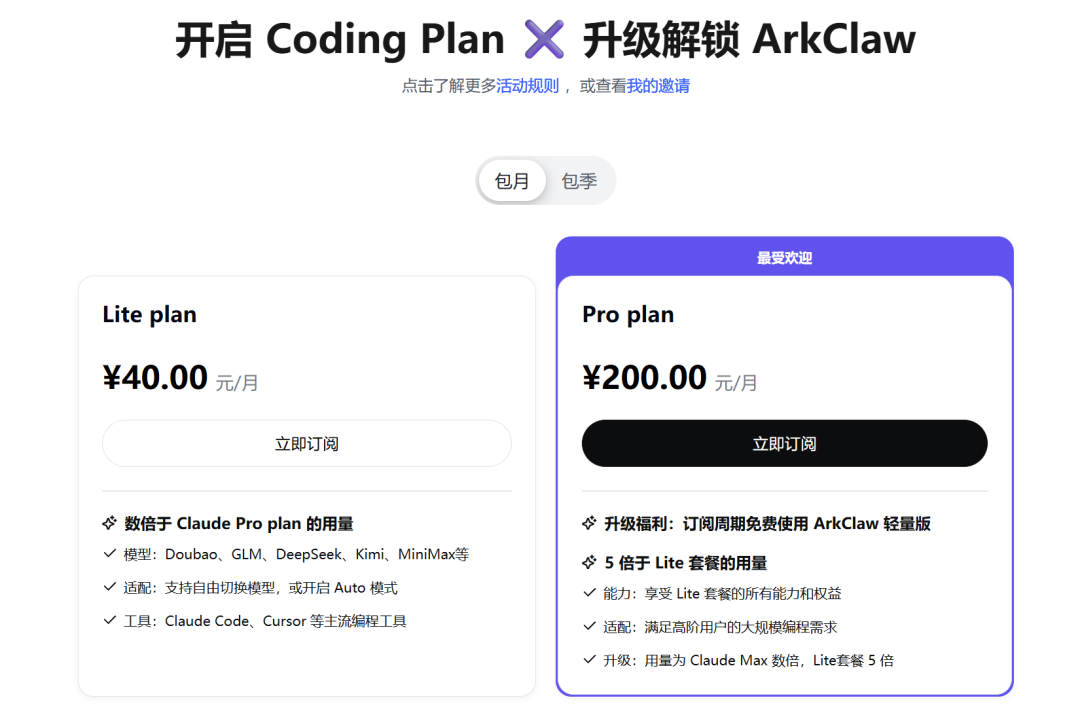The image size is (1080, 717).
Task: Click the checkmark beside Lite's 适配 feature line
Action: [110, 587]
